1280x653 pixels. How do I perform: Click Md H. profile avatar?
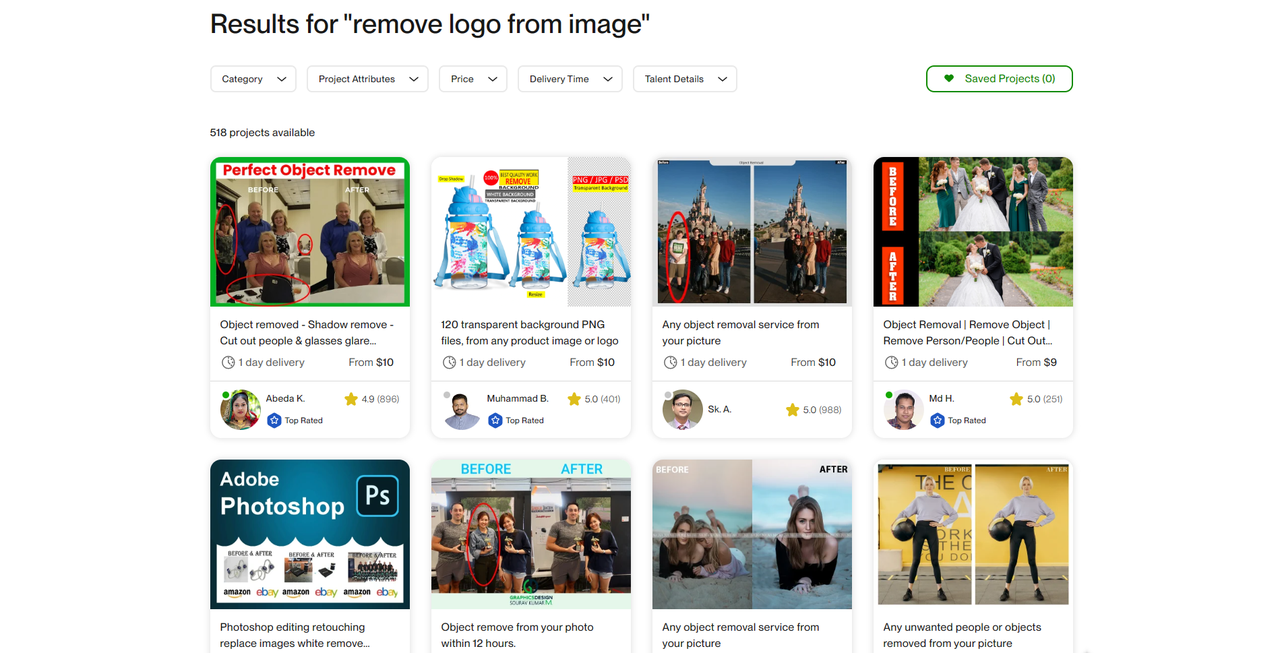[903, 409]
